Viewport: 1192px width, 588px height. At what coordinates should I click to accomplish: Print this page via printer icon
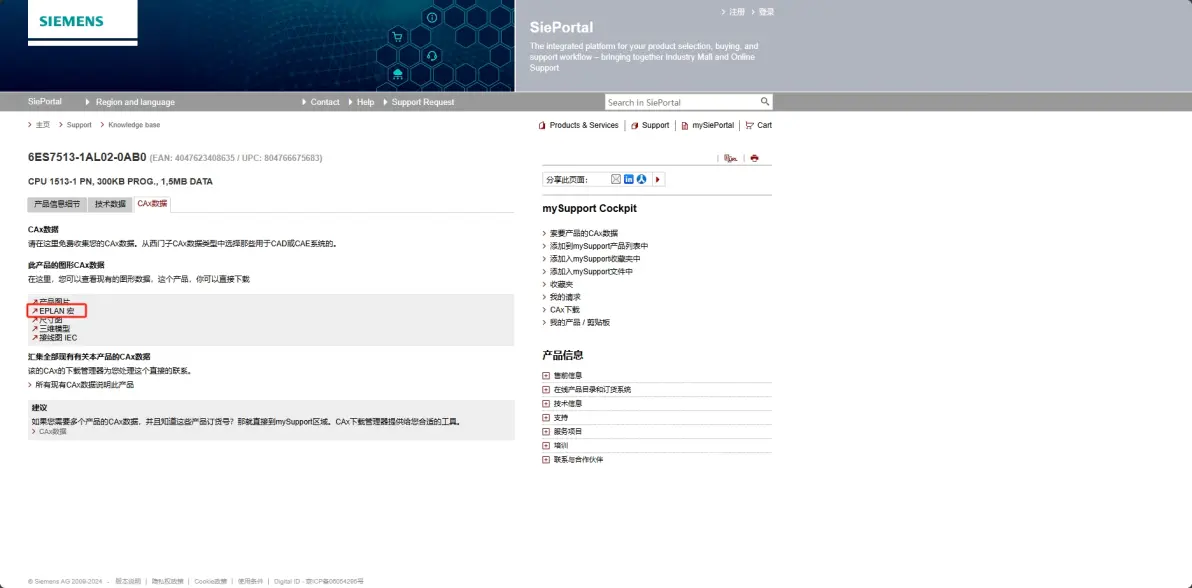pyautogui.click(x=754, y=158)
